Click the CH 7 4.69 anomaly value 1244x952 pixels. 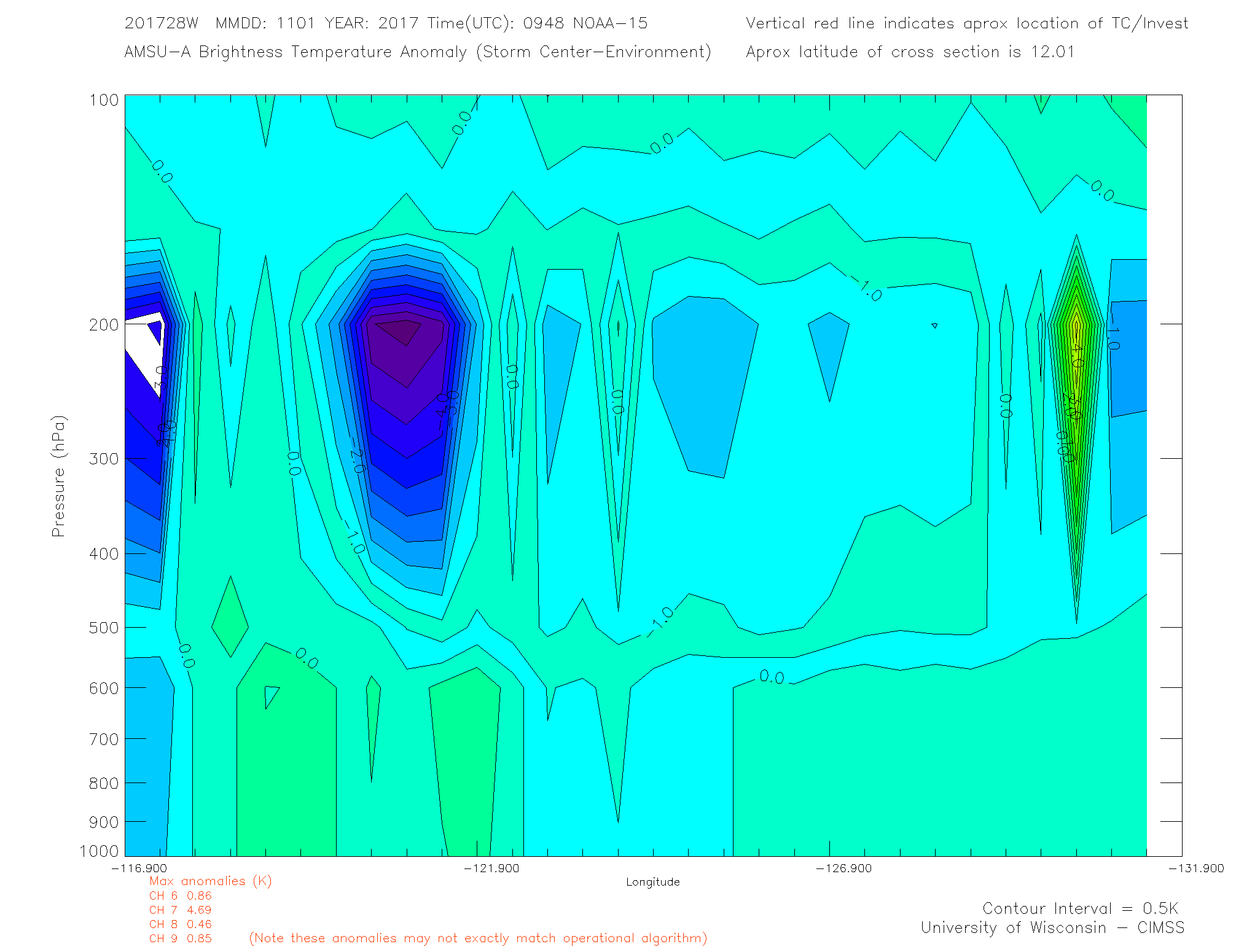180,910
